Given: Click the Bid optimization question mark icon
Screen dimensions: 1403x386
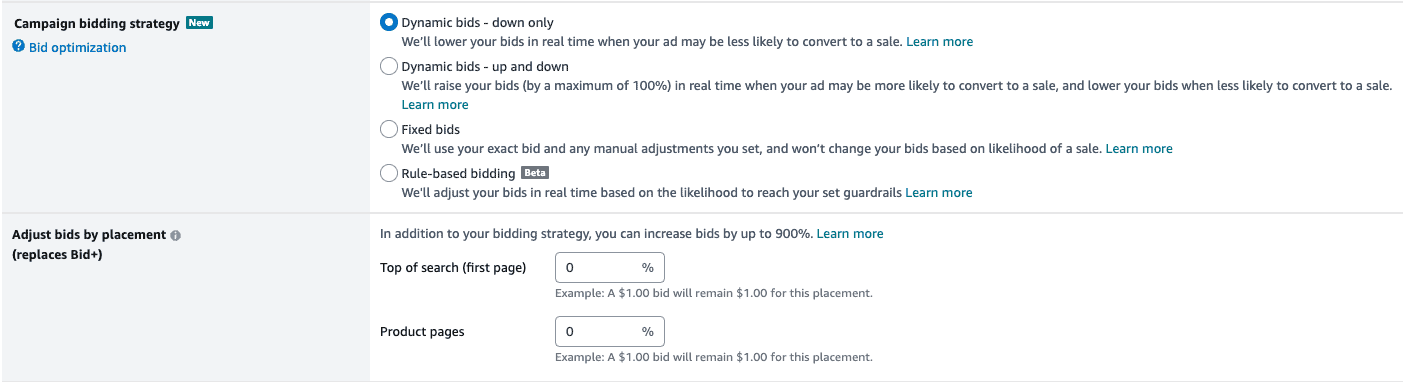Looking at the screenshot, I should [x=18, y=47].
